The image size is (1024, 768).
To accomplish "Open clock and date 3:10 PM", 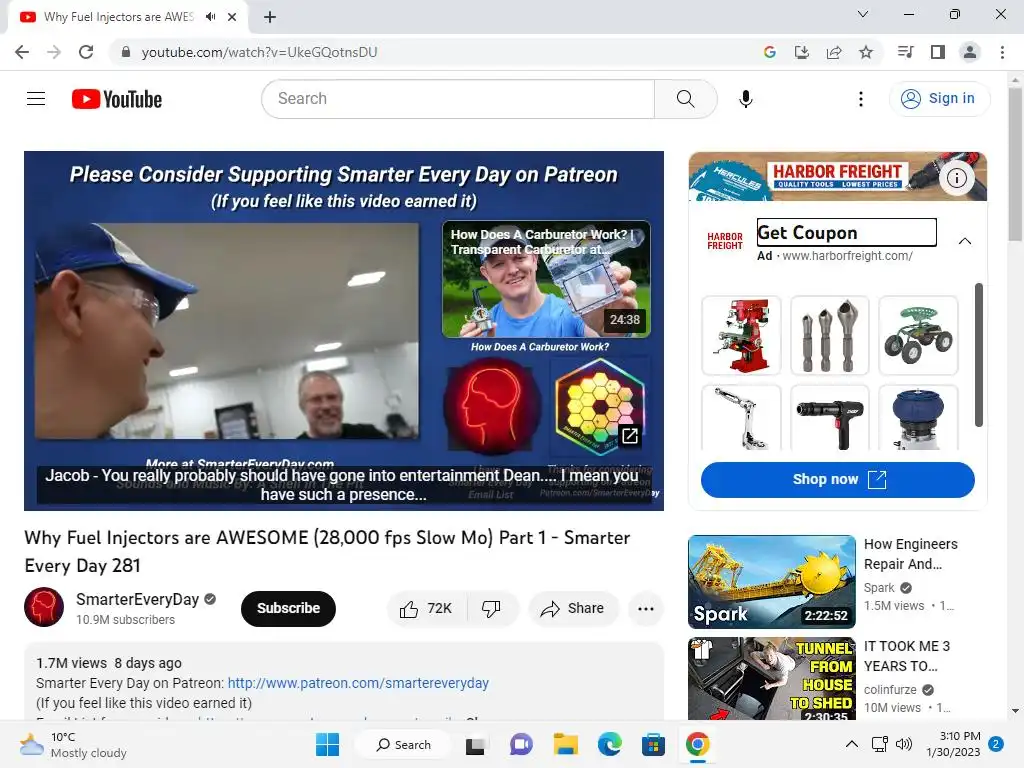I will [x=953, y=744].
